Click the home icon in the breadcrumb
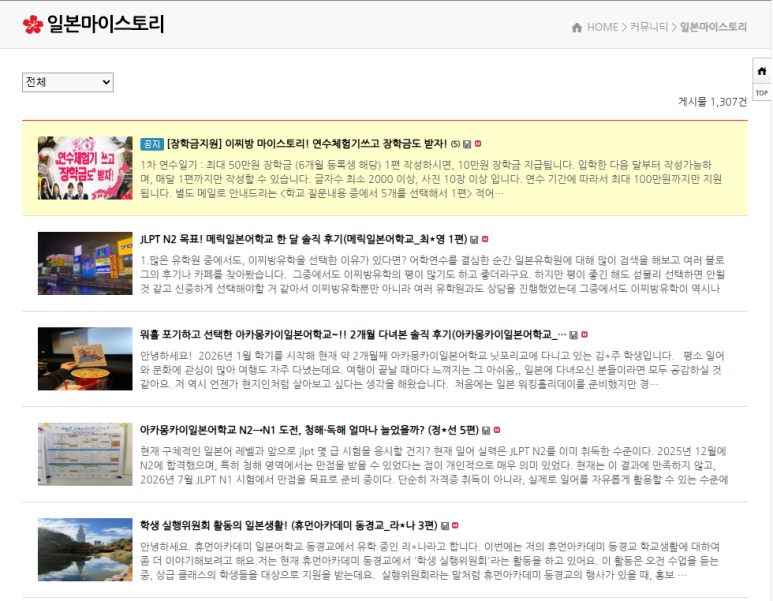773x601 pixels. coord(577,27)
